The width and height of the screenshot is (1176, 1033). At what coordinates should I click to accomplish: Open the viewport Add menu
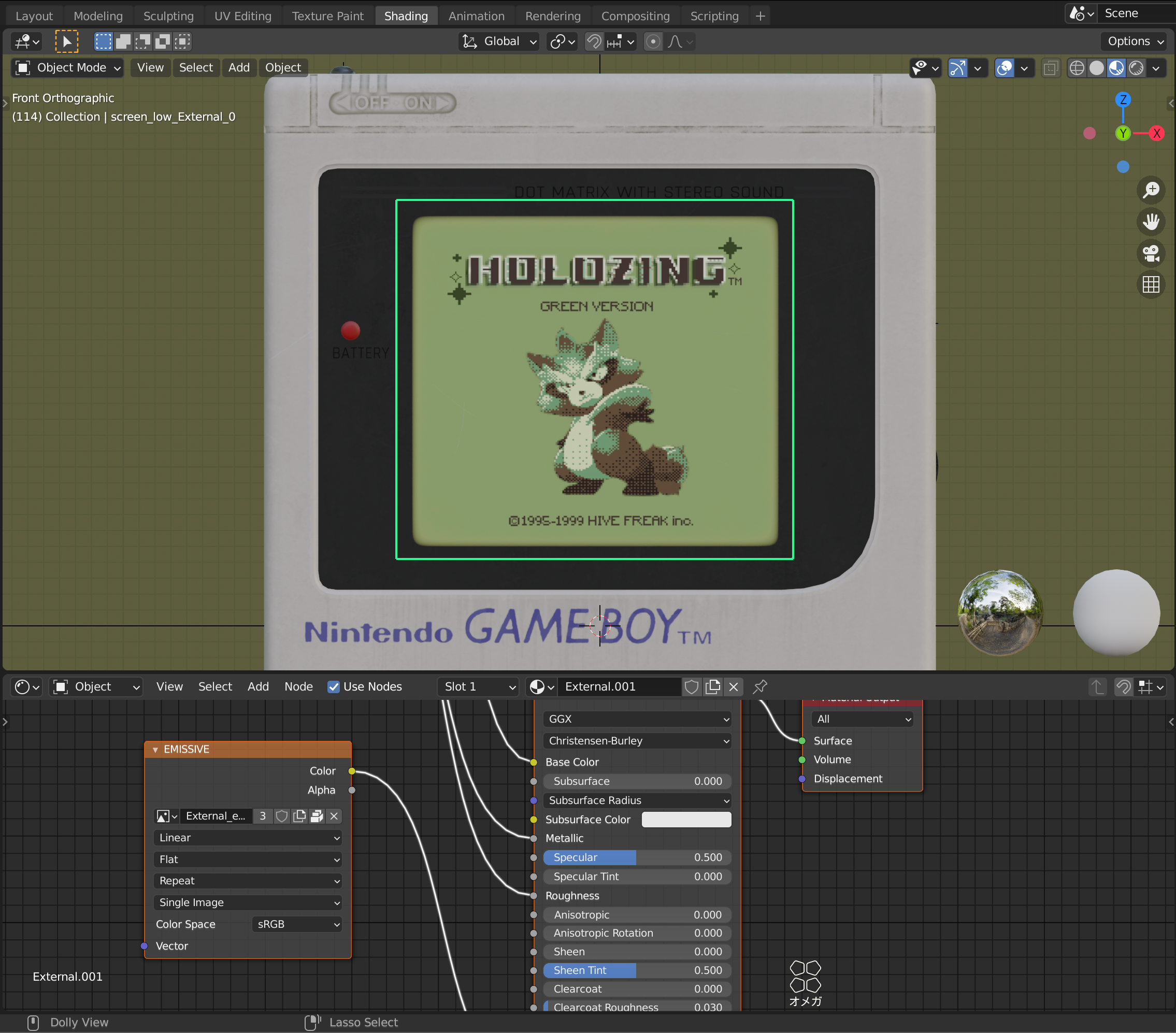pos(239,68)
